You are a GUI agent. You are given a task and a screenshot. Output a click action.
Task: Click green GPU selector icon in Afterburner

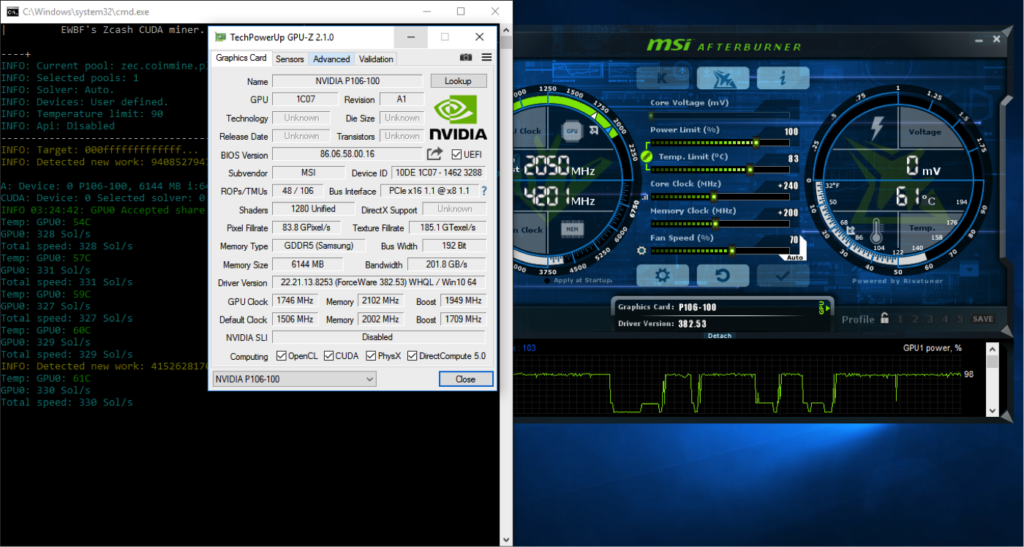point(824,307)
